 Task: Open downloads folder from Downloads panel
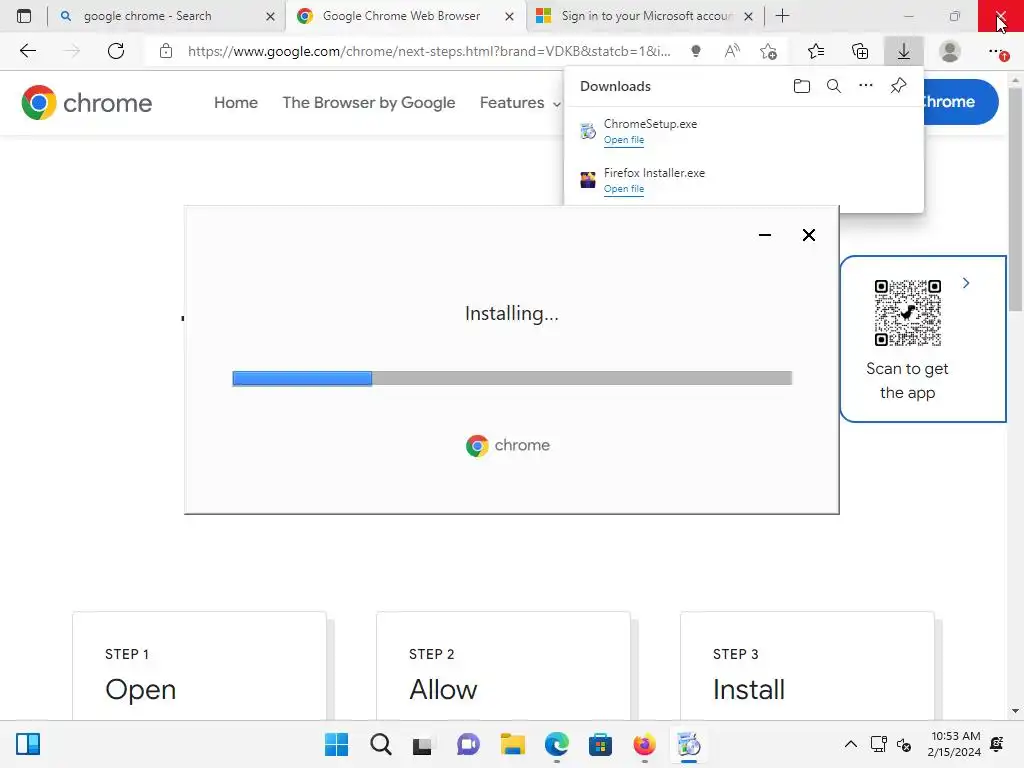pyautogui.click(x=801, y=86)
